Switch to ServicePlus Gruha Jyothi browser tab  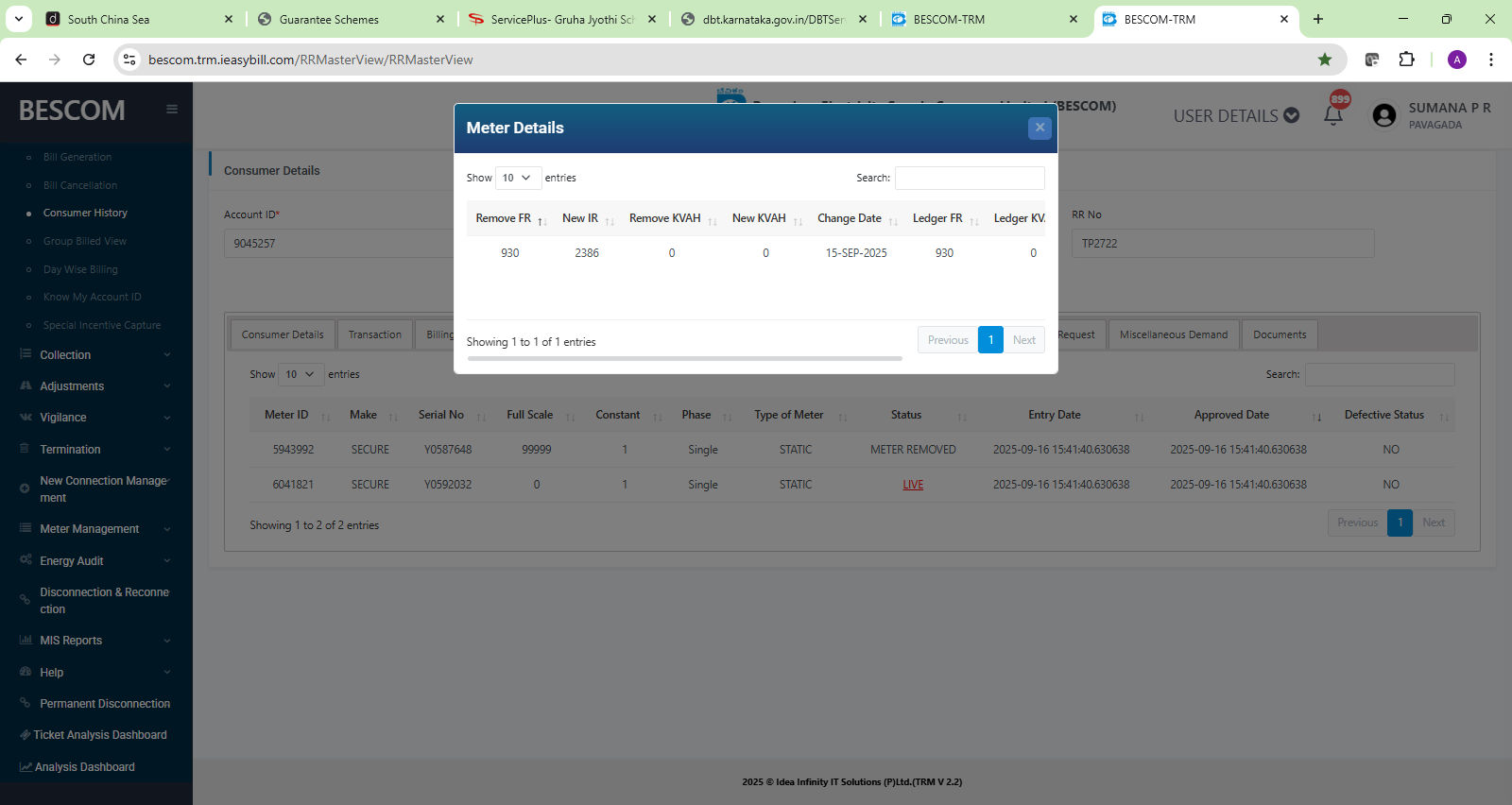[x=561, y=19]
